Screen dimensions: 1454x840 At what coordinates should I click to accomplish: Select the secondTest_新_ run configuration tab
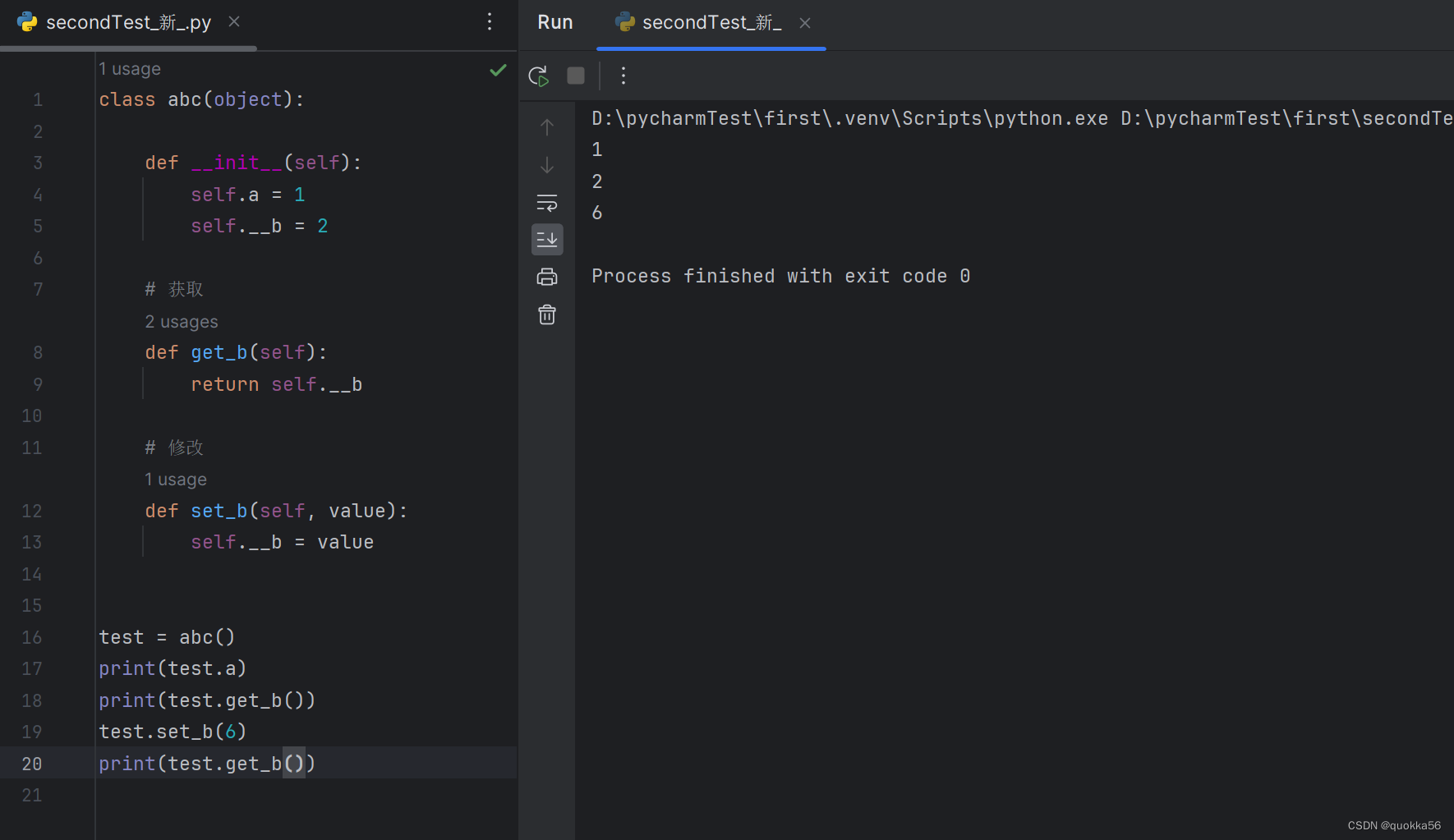coord(711,23)
